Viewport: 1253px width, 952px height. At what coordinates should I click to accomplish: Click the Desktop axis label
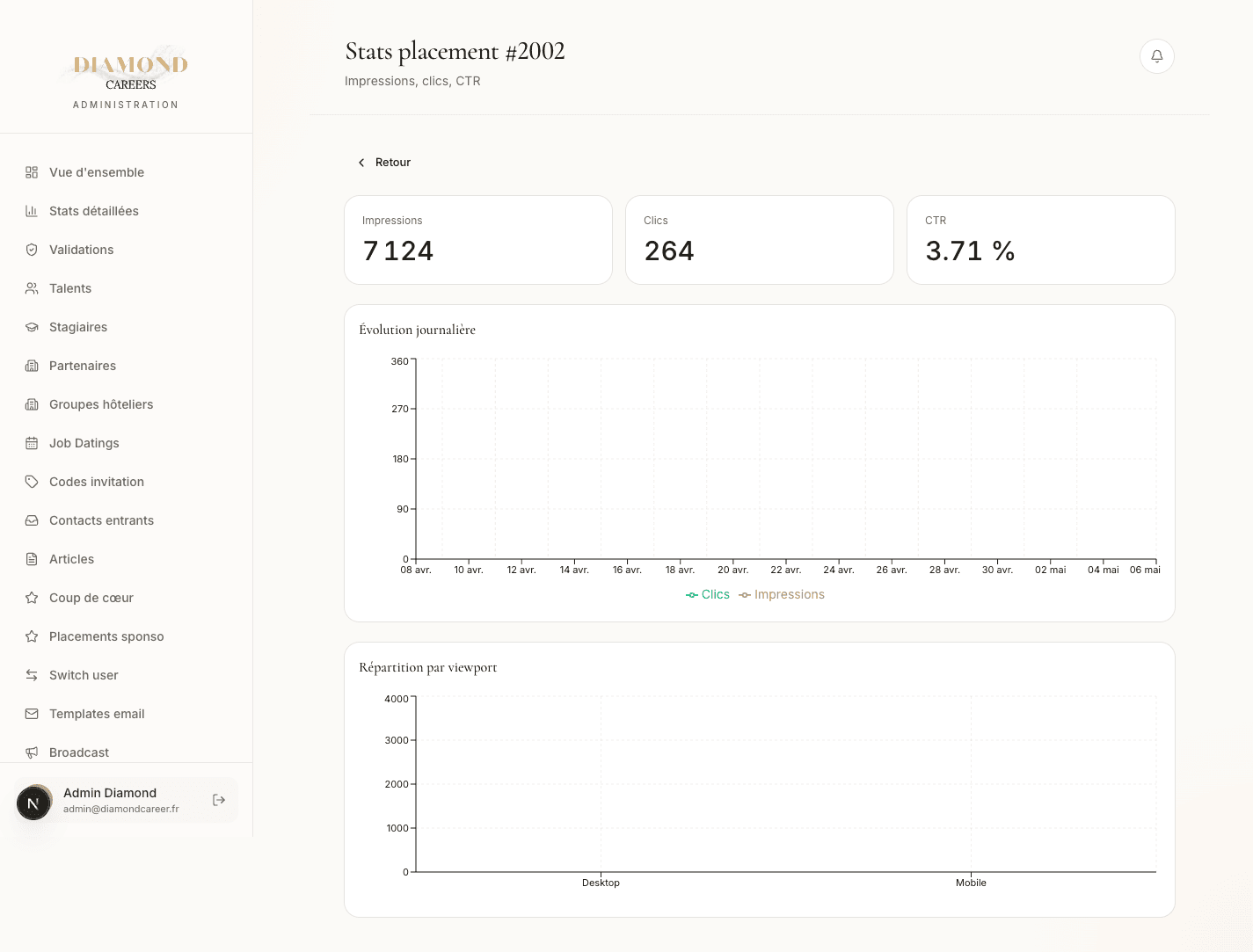point(601,883)
